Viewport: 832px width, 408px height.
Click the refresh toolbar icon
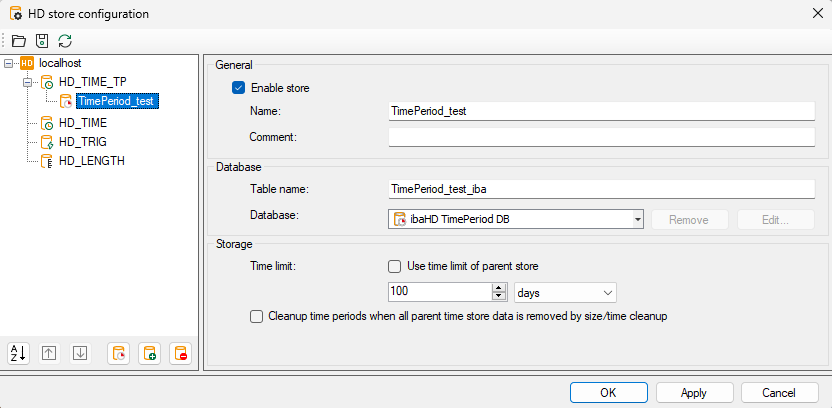tap(65, 41)
